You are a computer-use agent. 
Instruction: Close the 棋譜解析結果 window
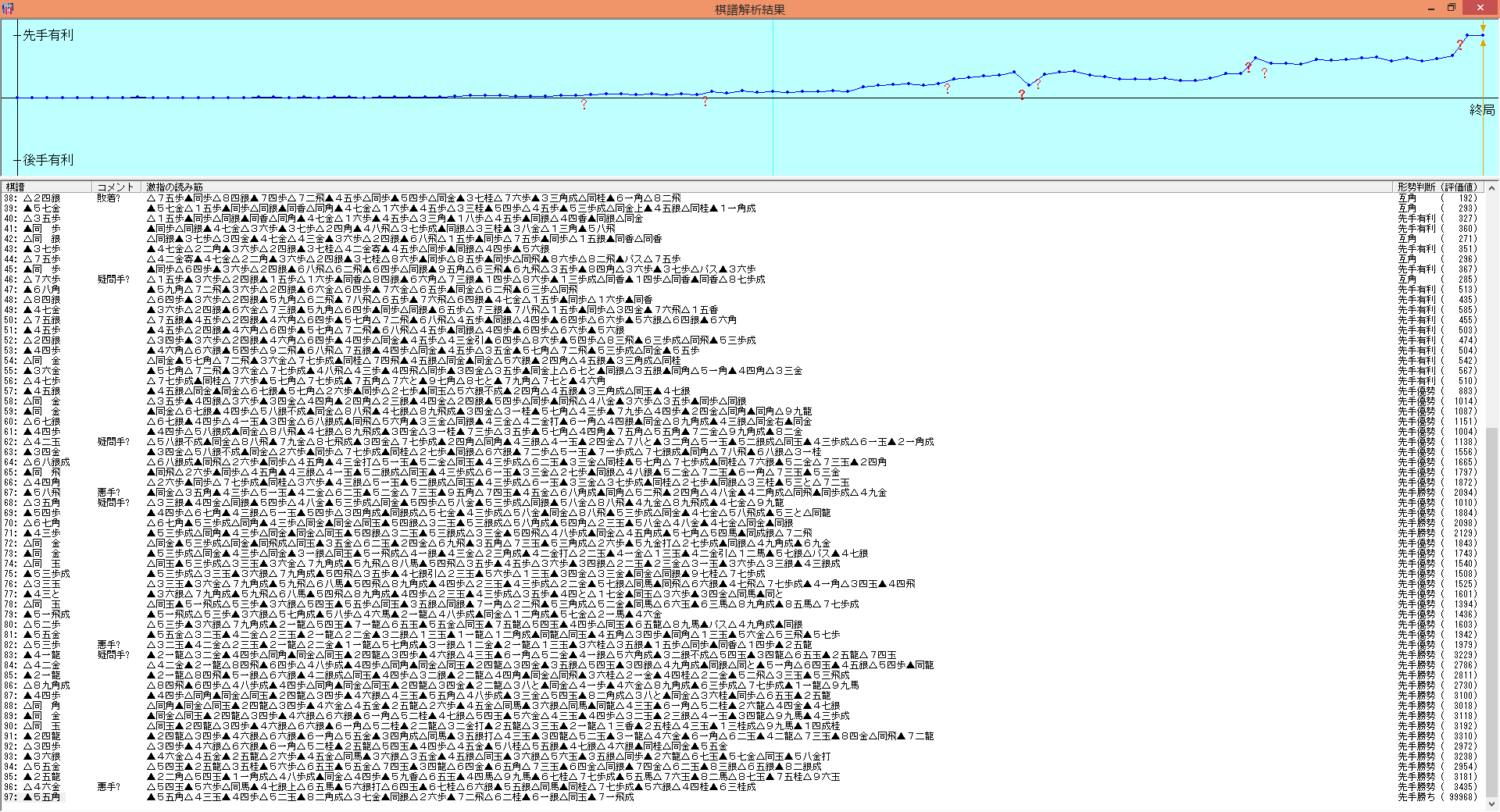[x=1480, y=9]
